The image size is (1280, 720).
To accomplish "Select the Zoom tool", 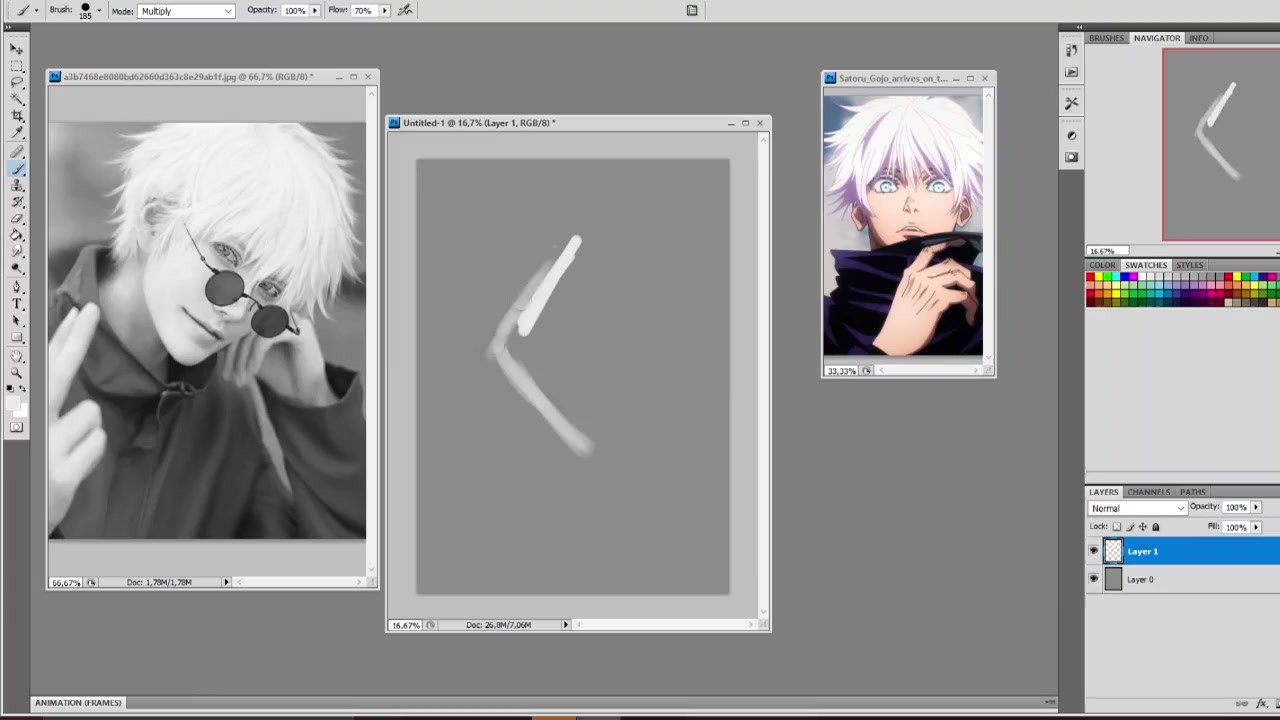I will [x=17, y=373].
